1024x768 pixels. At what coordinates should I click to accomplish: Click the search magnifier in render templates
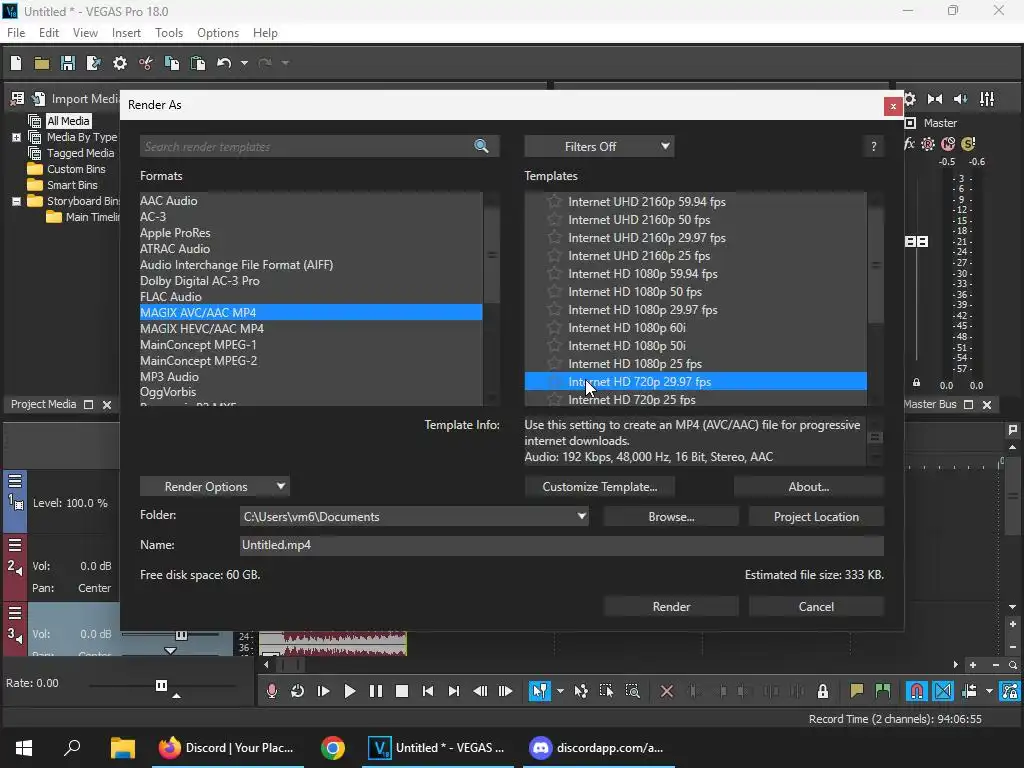click(481, 146)
